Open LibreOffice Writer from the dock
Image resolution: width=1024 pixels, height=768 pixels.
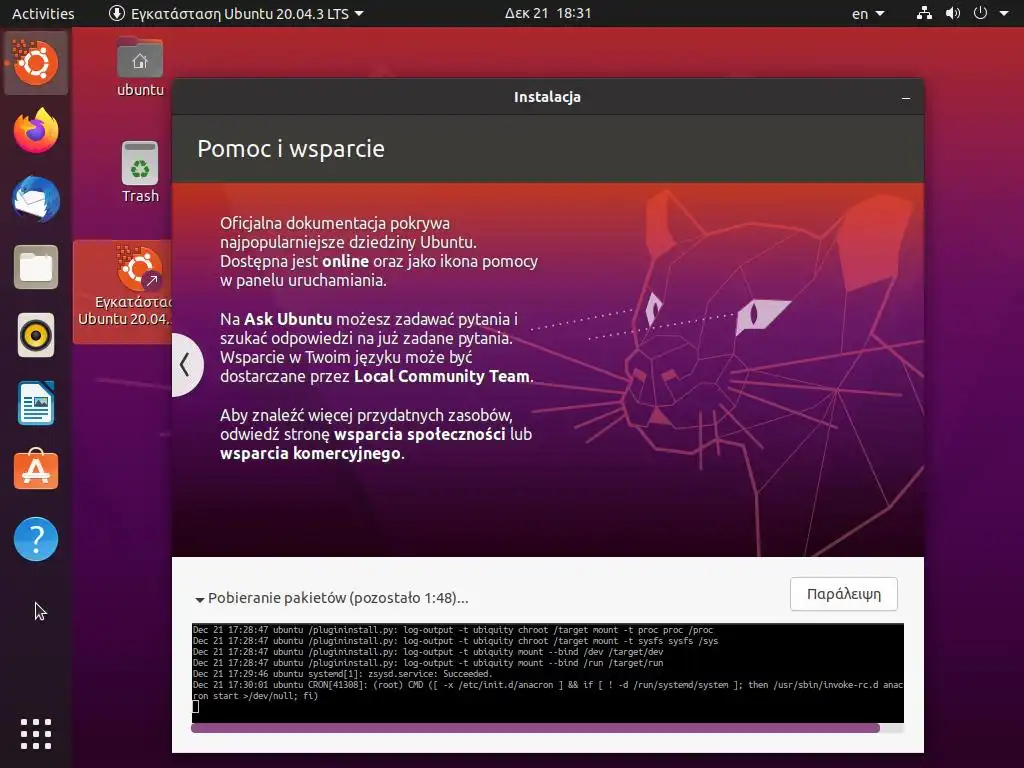[x=36, y=404]
